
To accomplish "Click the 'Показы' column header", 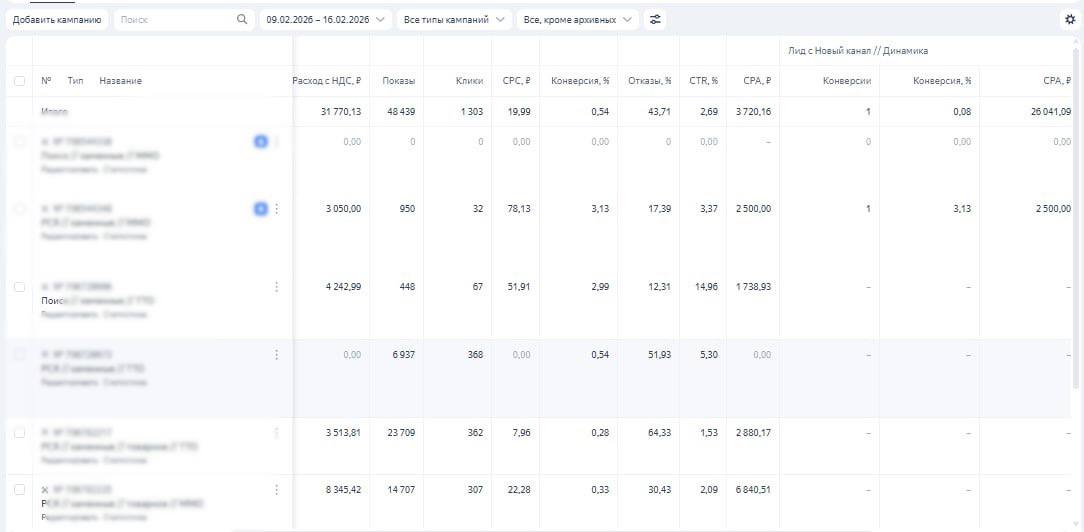I will [x=398, y=81].
